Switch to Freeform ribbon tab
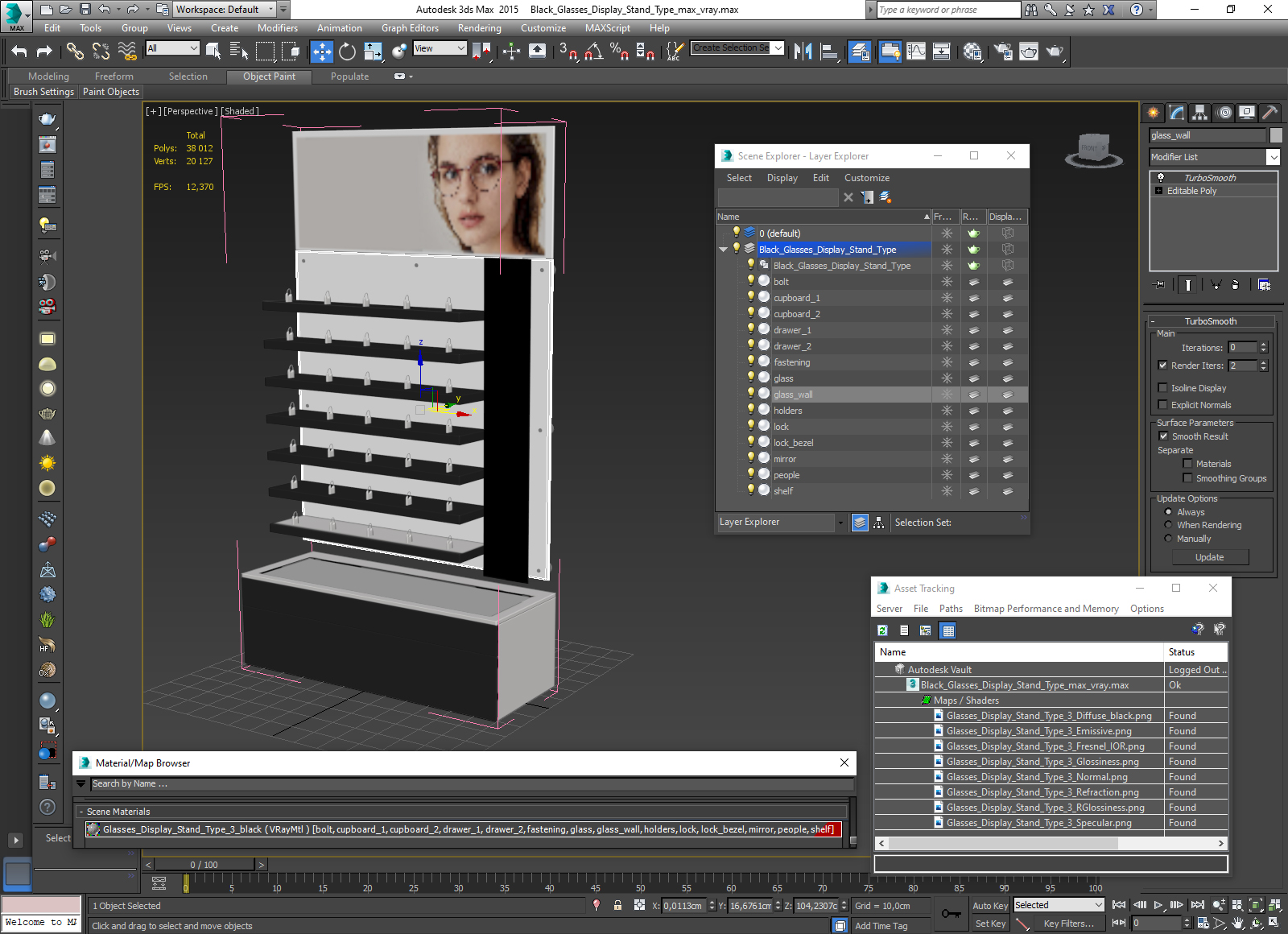This screenshot has height=934, width=1288. tap(114, 76)
